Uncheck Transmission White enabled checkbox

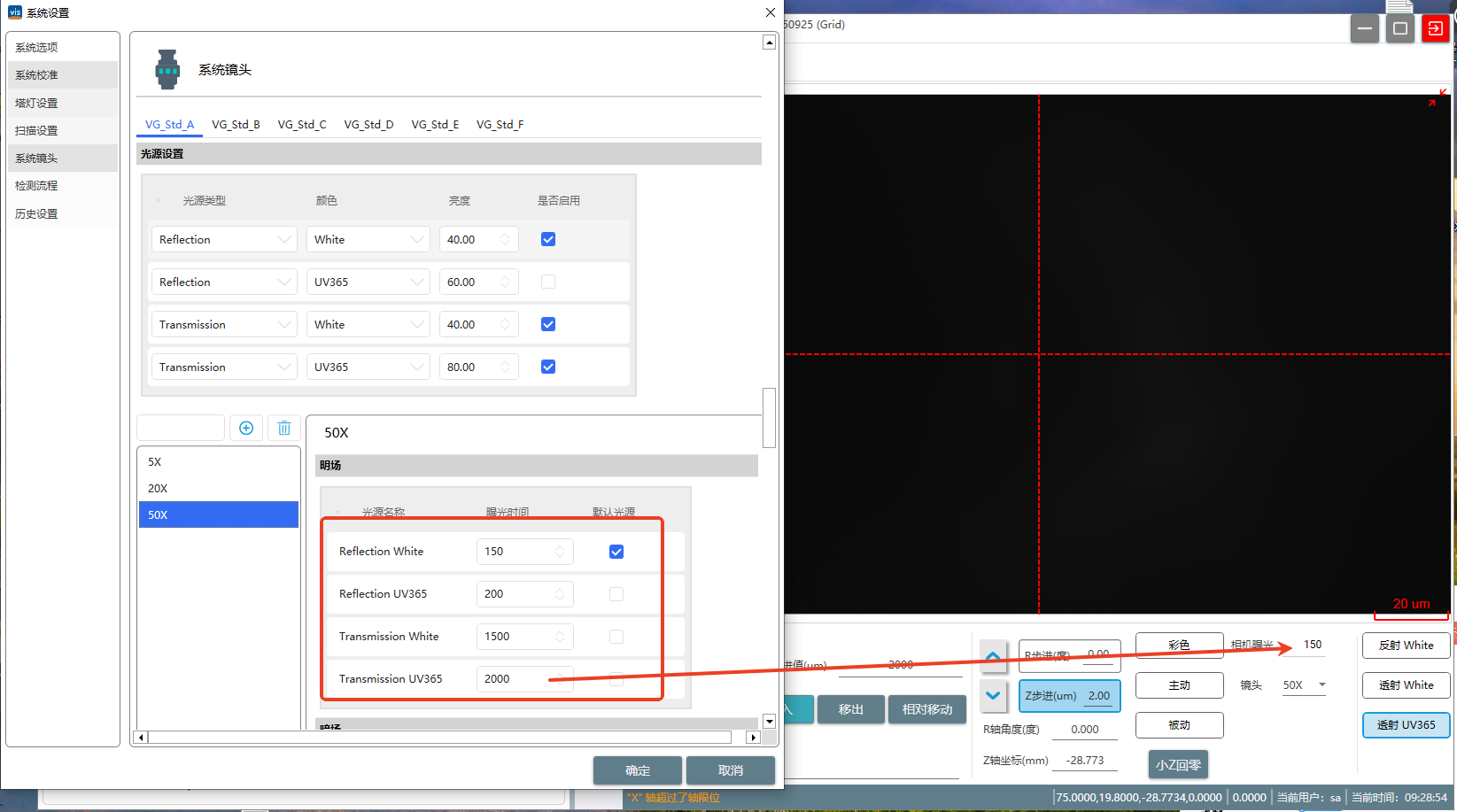click(x=548, y=324)
